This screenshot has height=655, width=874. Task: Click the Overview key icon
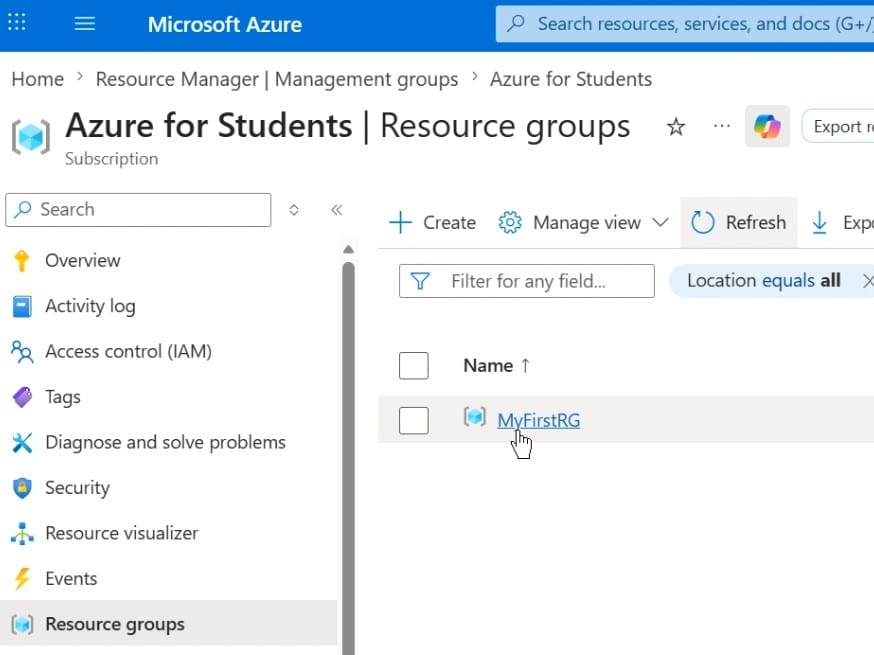click(x=22, y=260)
